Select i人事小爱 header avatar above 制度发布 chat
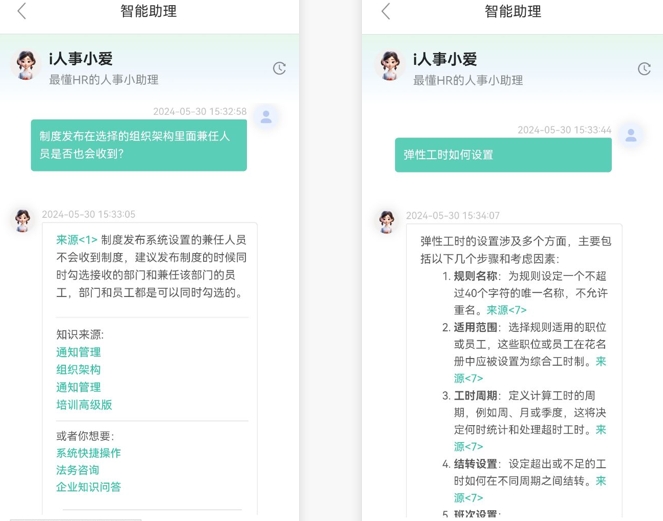 (26, 66)
